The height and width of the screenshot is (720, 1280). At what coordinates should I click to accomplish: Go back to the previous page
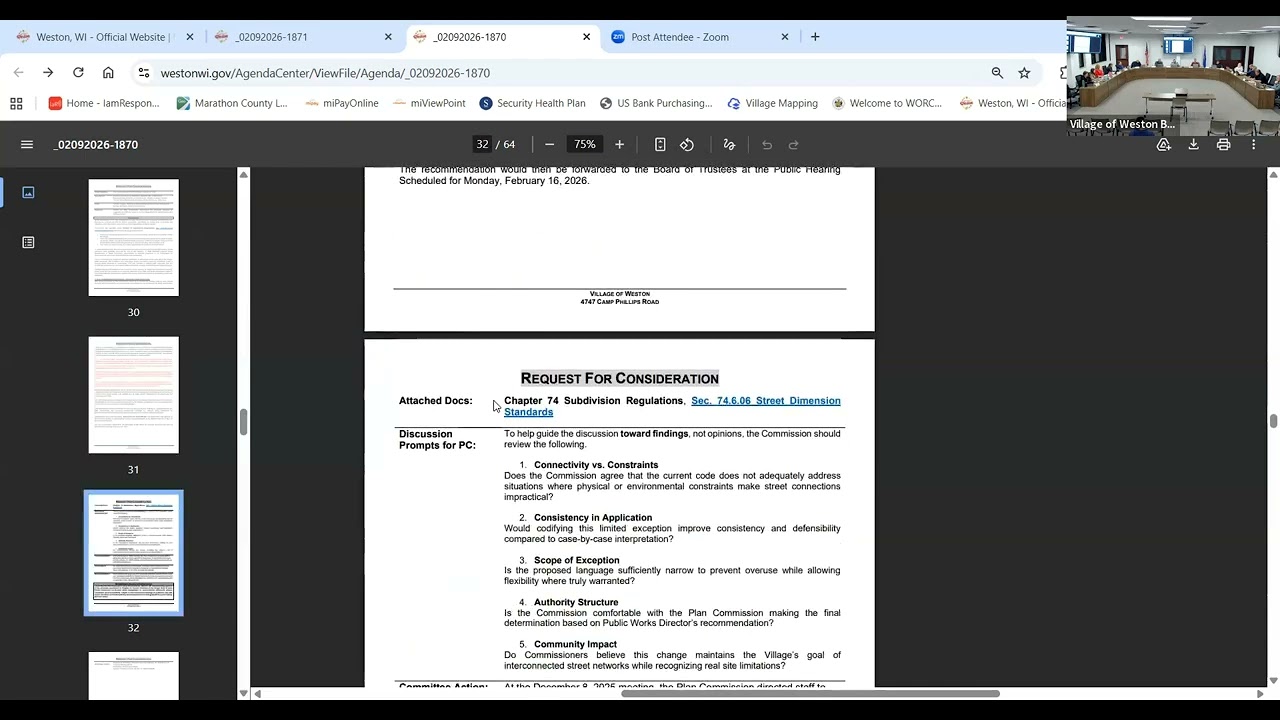(18, 73)
